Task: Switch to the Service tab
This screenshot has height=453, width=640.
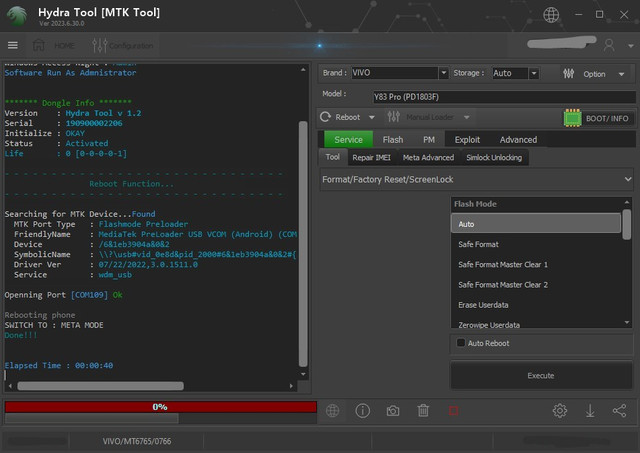Action: [348, 140]
